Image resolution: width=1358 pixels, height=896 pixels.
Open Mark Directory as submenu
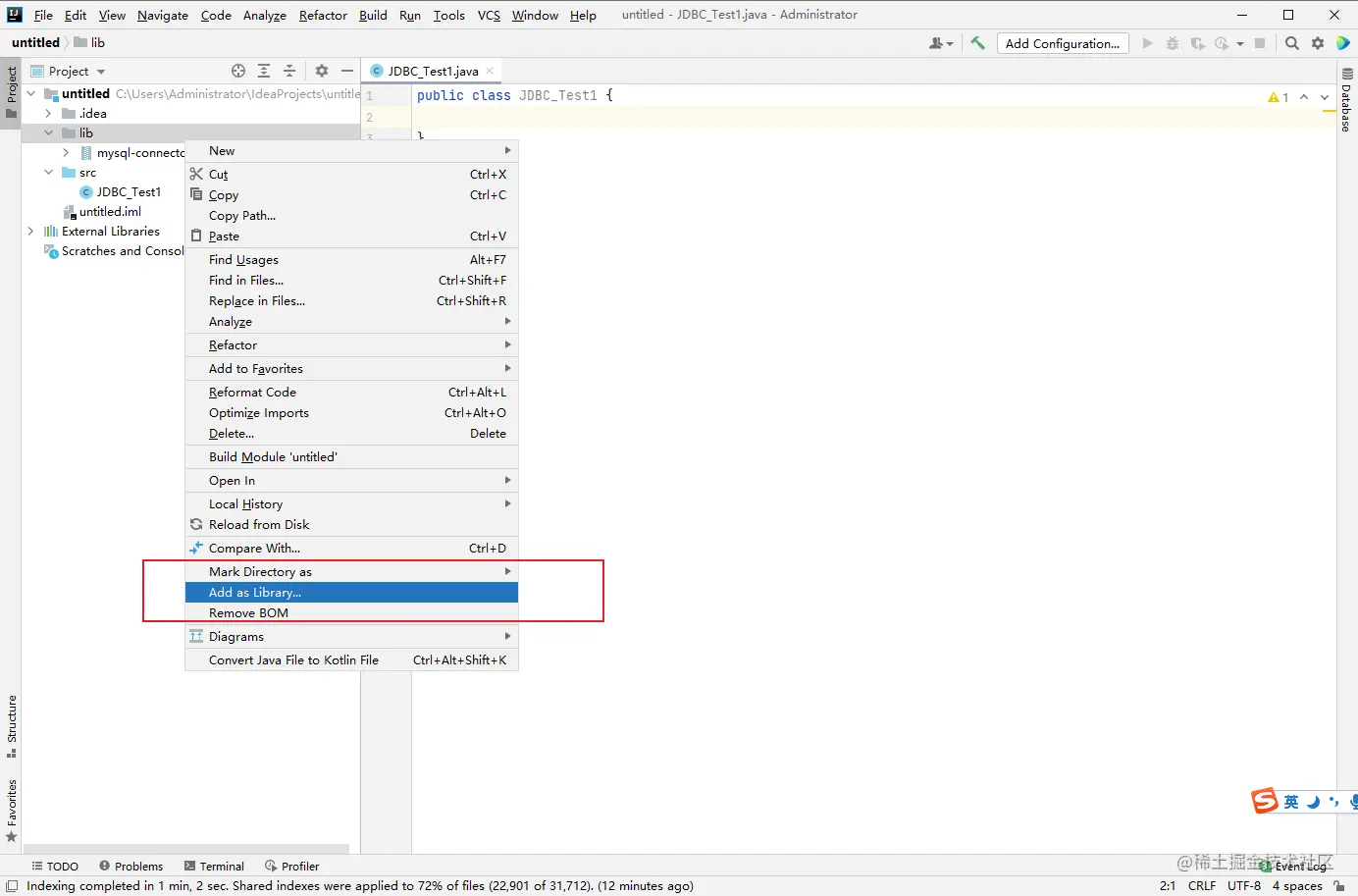coord(351,571)
